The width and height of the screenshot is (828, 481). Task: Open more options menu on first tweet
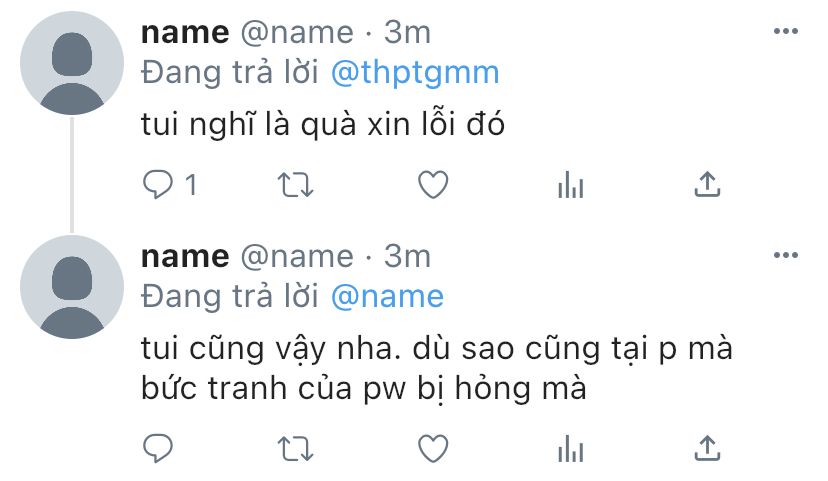pos(785,31)
